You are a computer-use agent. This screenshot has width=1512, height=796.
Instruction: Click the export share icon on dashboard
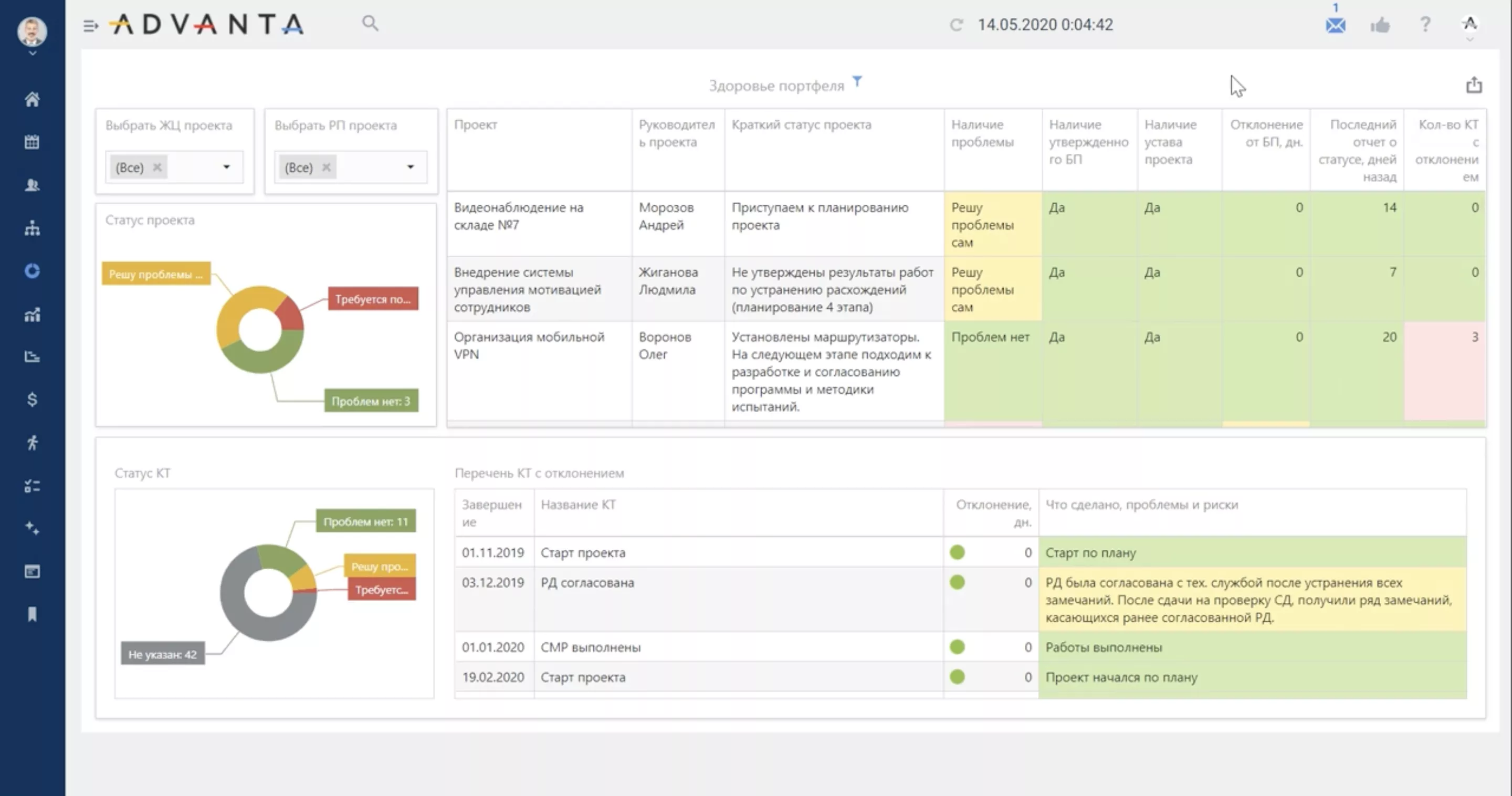(1474, 86)
